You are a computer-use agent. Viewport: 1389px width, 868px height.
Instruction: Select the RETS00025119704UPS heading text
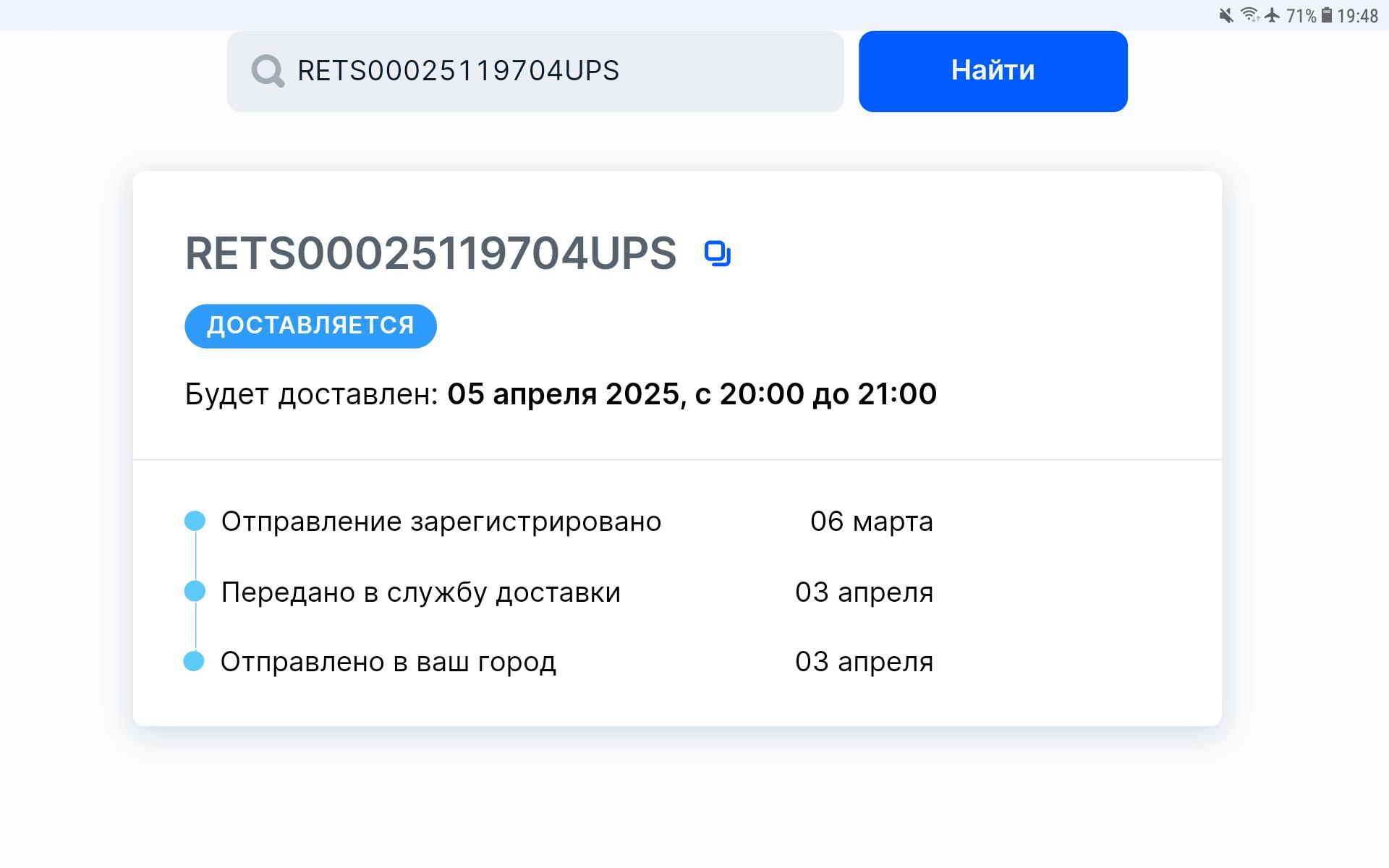pyautogui.click(x=430, y=254)
